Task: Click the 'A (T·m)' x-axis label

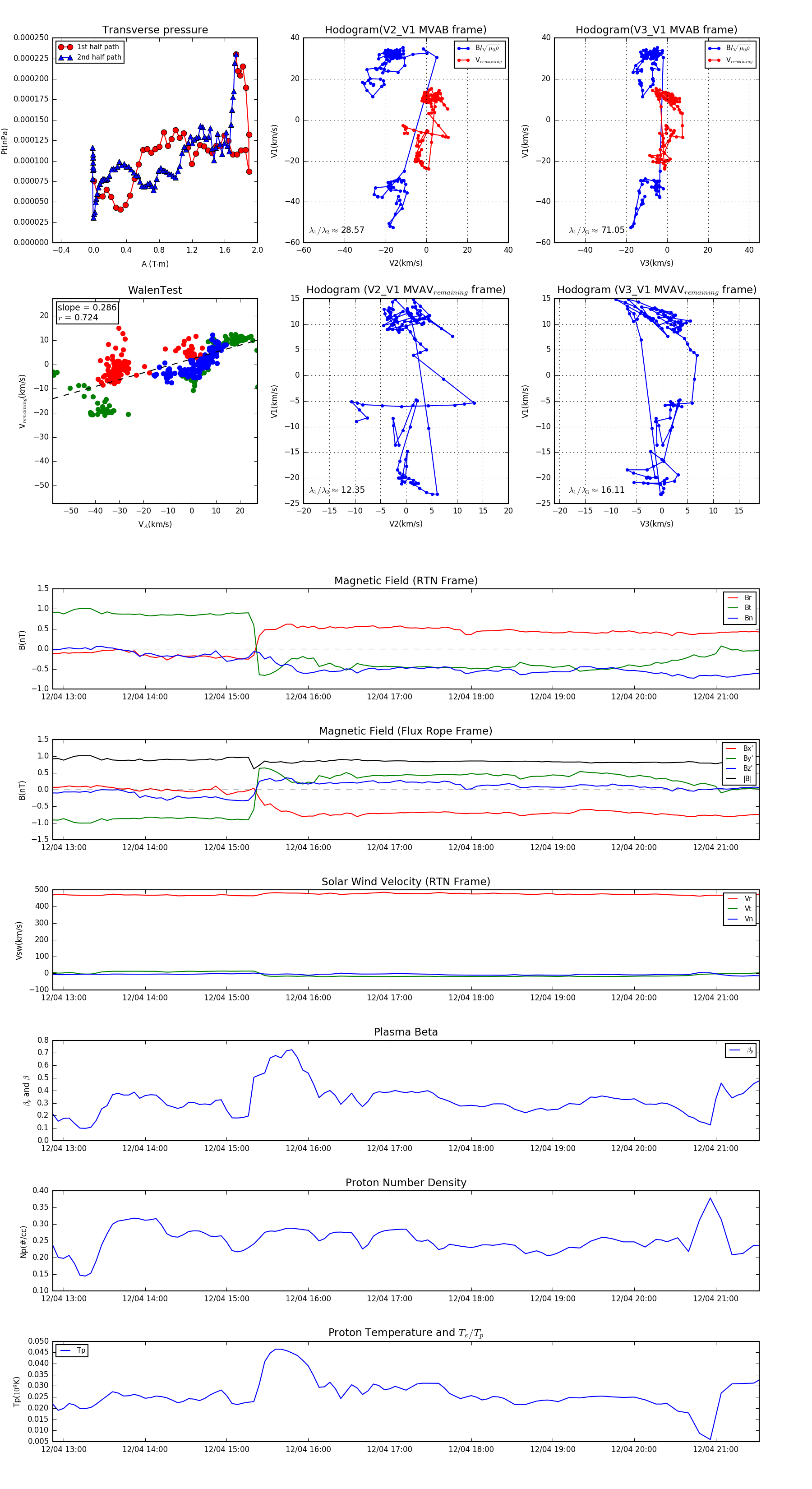Action: 155,264
